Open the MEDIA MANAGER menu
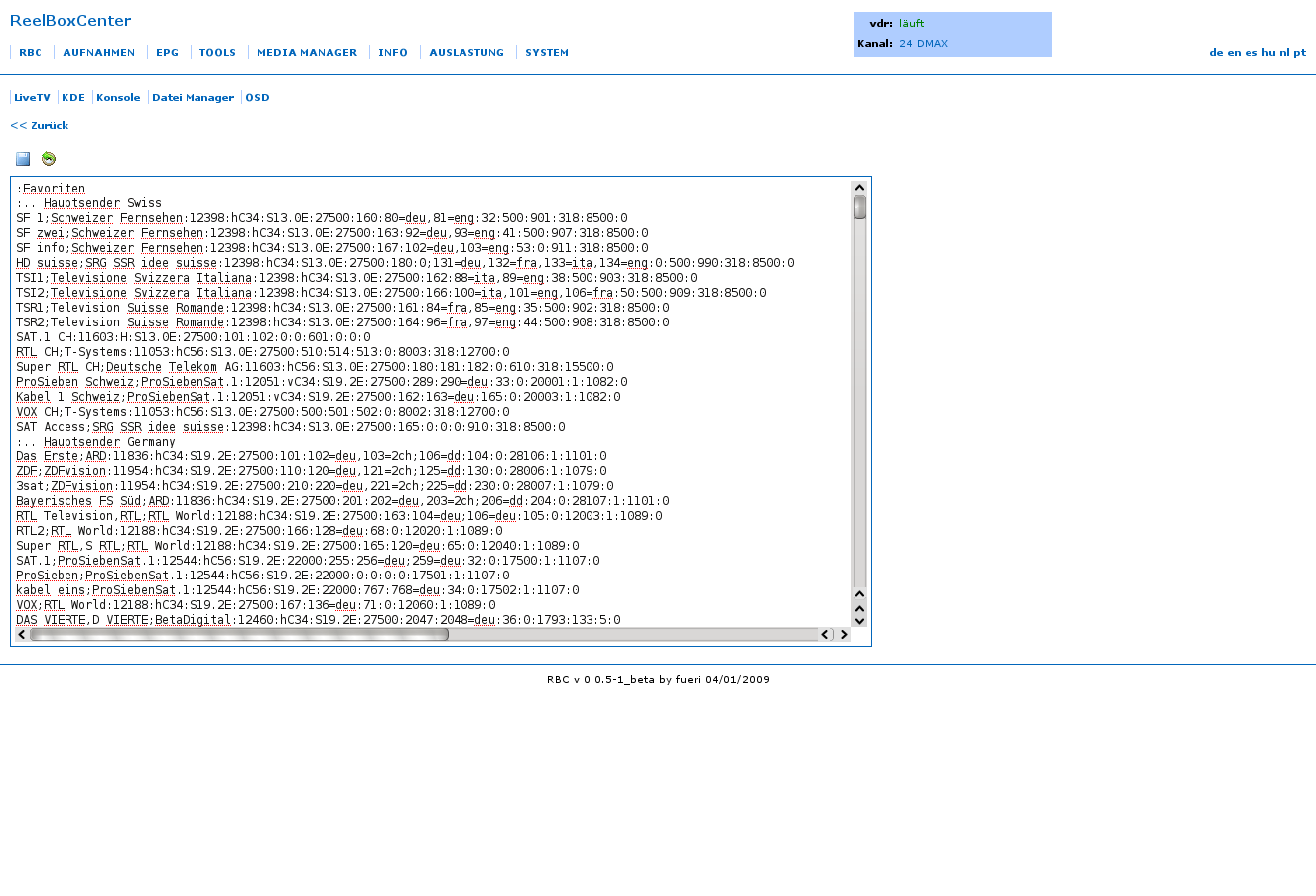Viewport: 1316px width, 896px height. coord(307,53)
